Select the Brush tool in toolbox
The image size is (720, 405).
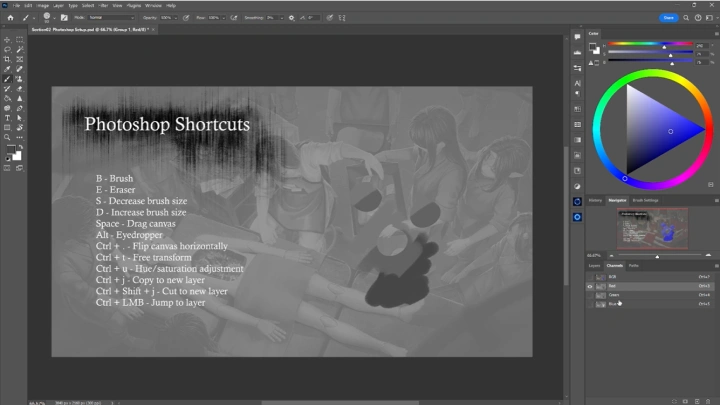[x=7, y=79]
